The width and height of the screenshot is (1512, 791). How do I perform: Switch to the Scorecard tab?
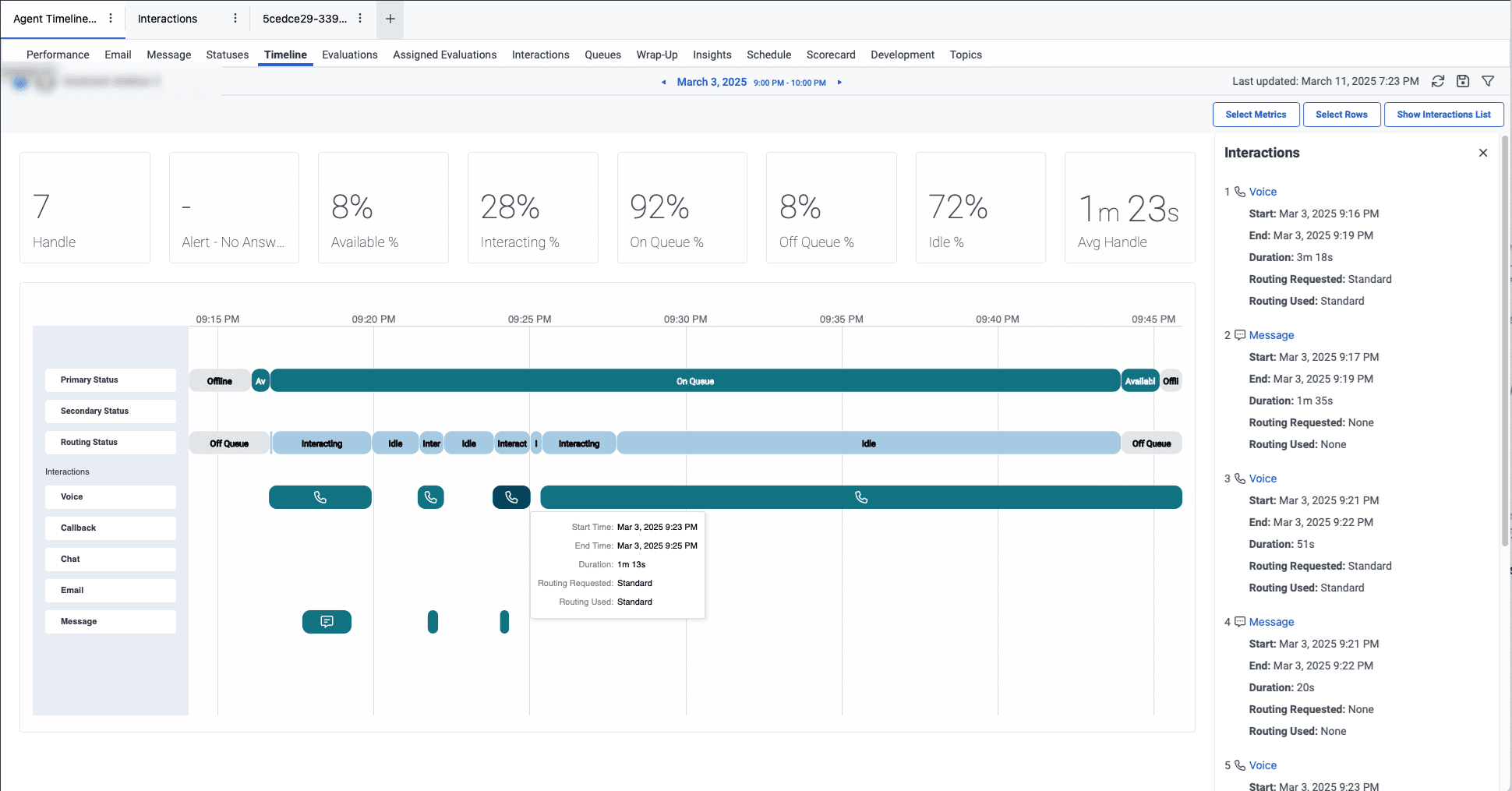click(x=831, y=55)
